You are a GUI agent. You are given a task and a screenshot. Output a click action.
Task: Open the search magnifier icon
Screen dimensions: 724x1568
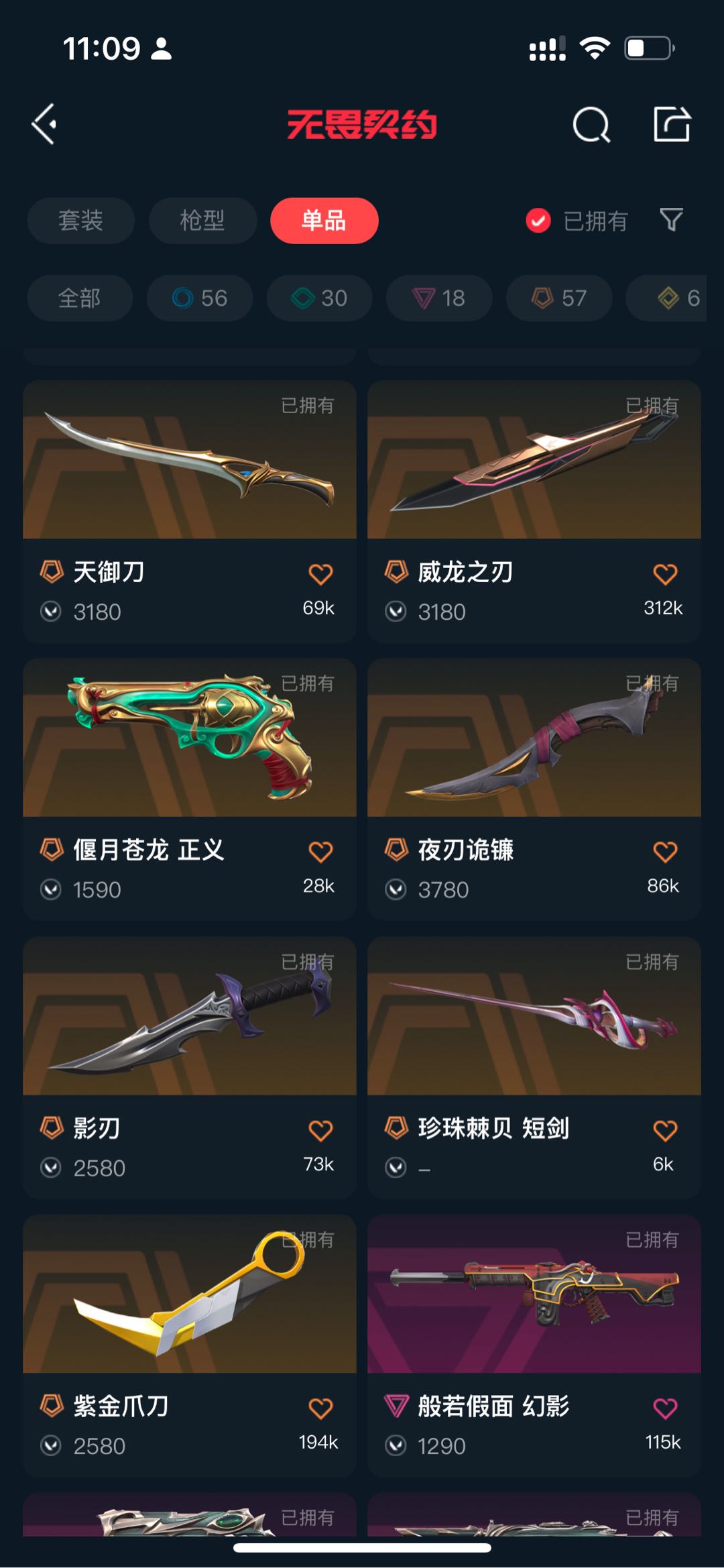[591, 124]
